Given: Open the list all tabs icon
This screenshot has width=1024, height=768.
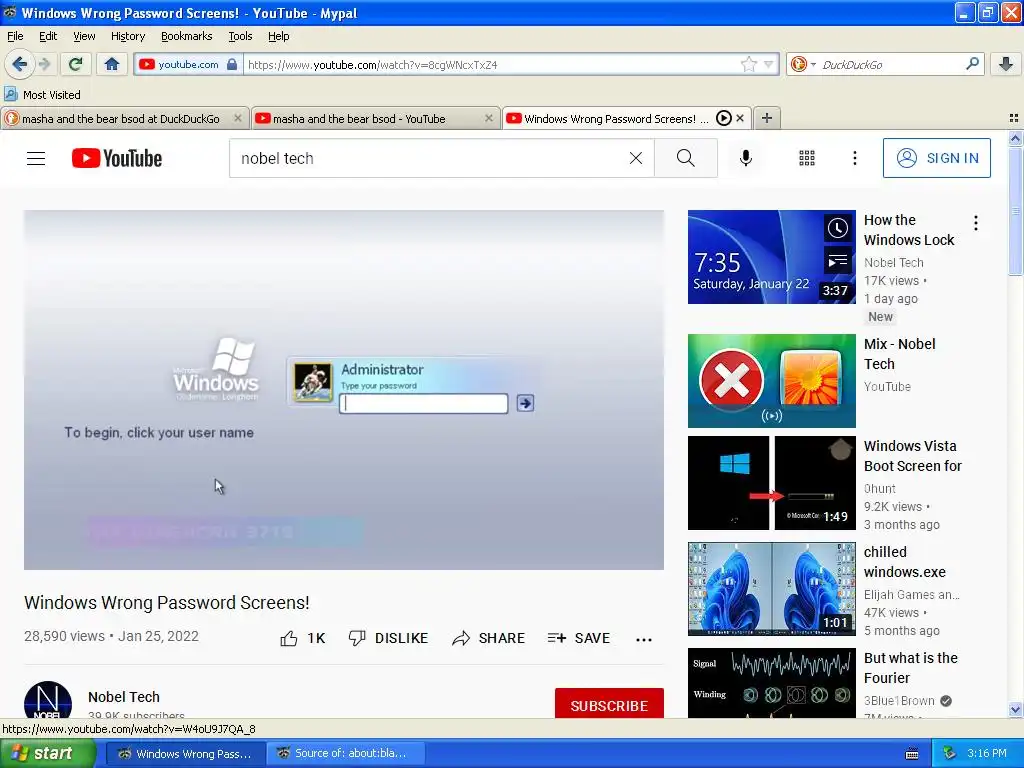Looking at the screenshot, I should pos(1014,118).
